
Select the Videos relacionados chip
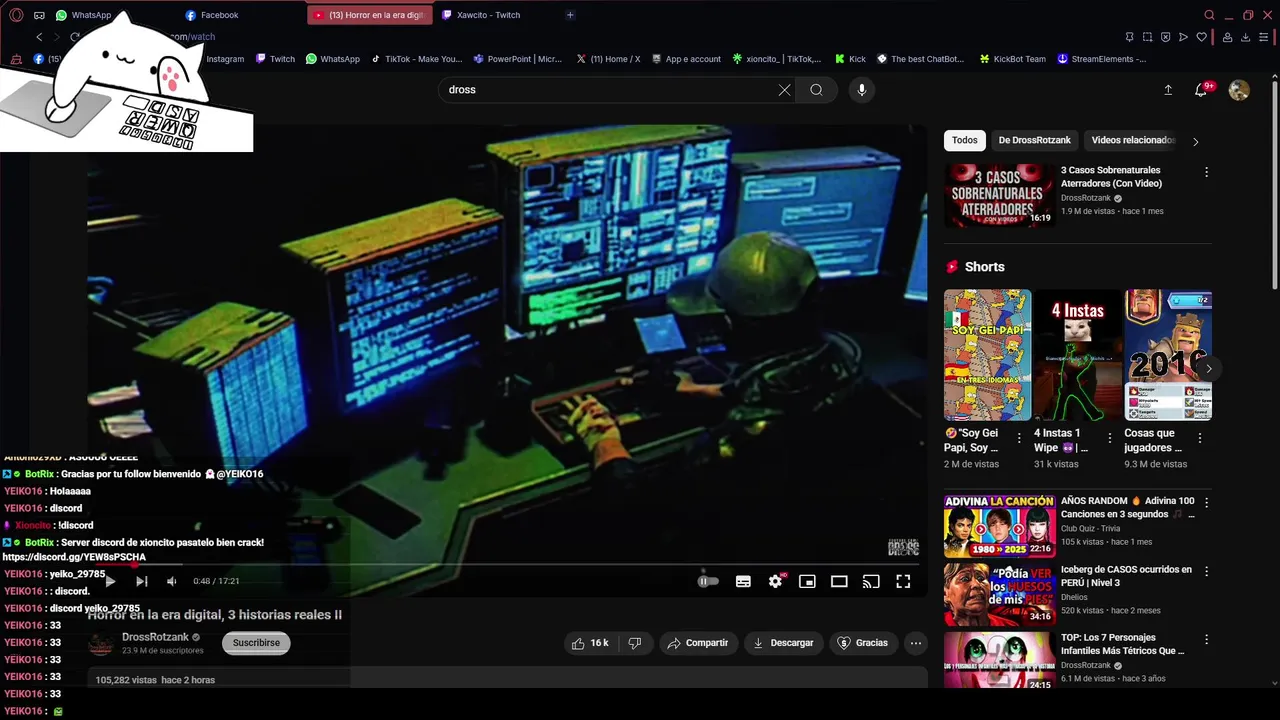pyautogui.click(x=1132, y=141)
